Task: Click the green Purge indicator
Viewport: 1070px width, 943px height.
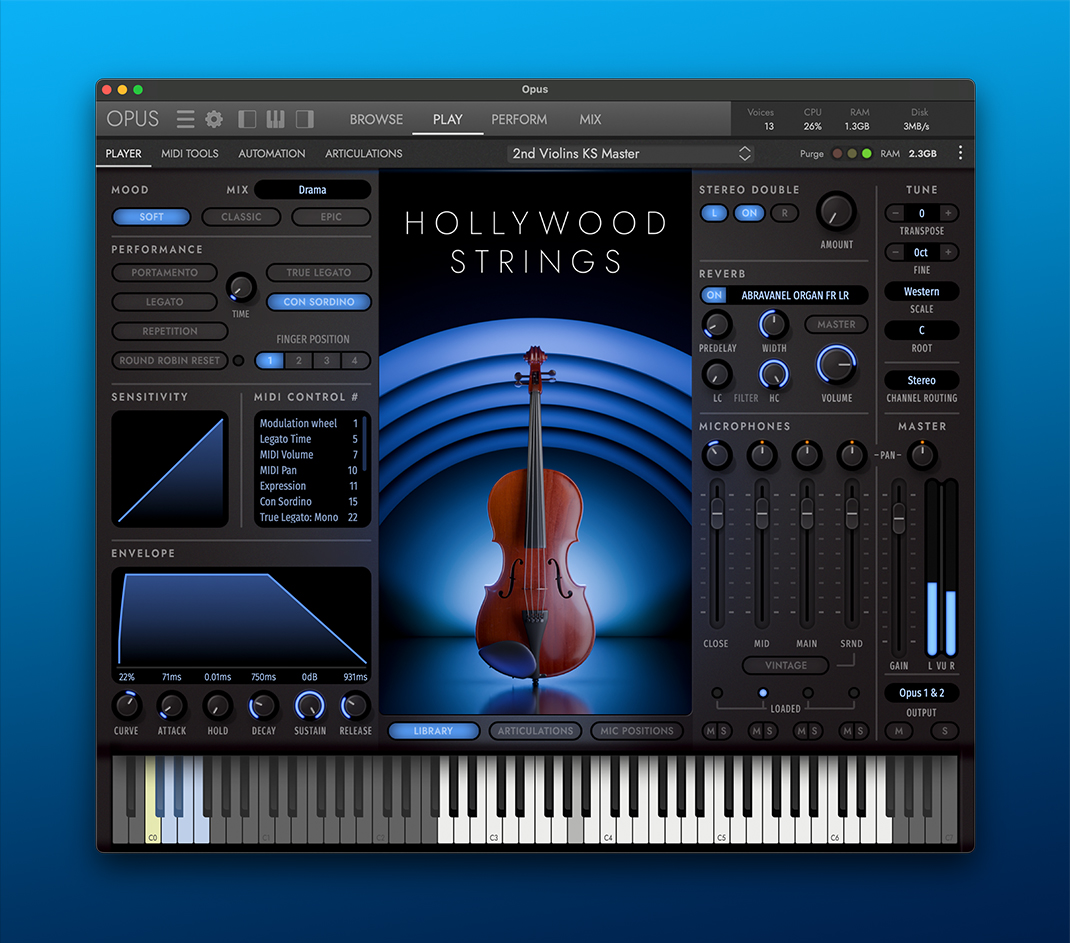Action: 867,154
